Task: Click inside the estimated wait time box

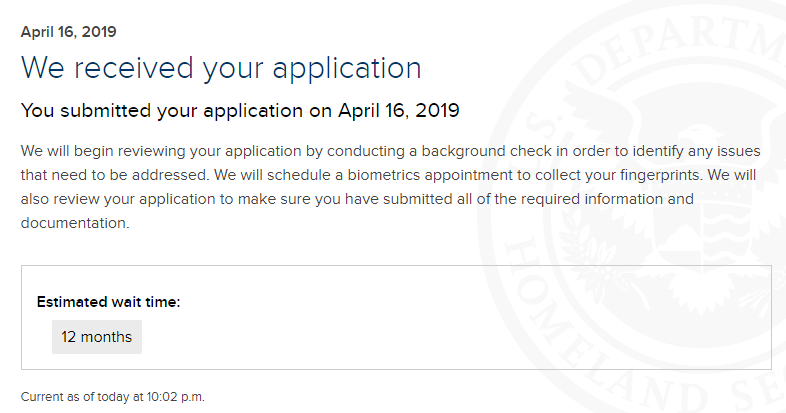Action: pos(396,318)
